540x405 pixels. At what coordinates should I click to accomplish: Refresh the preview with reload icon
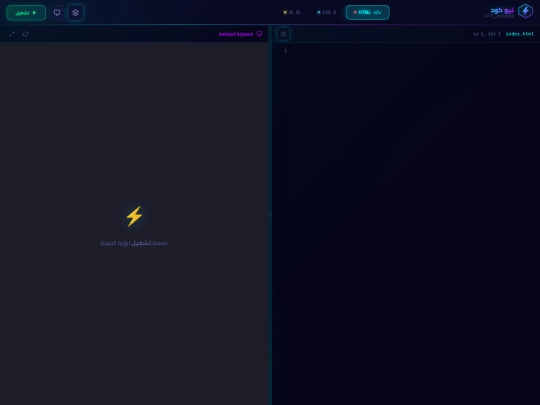tap(25, 34)
